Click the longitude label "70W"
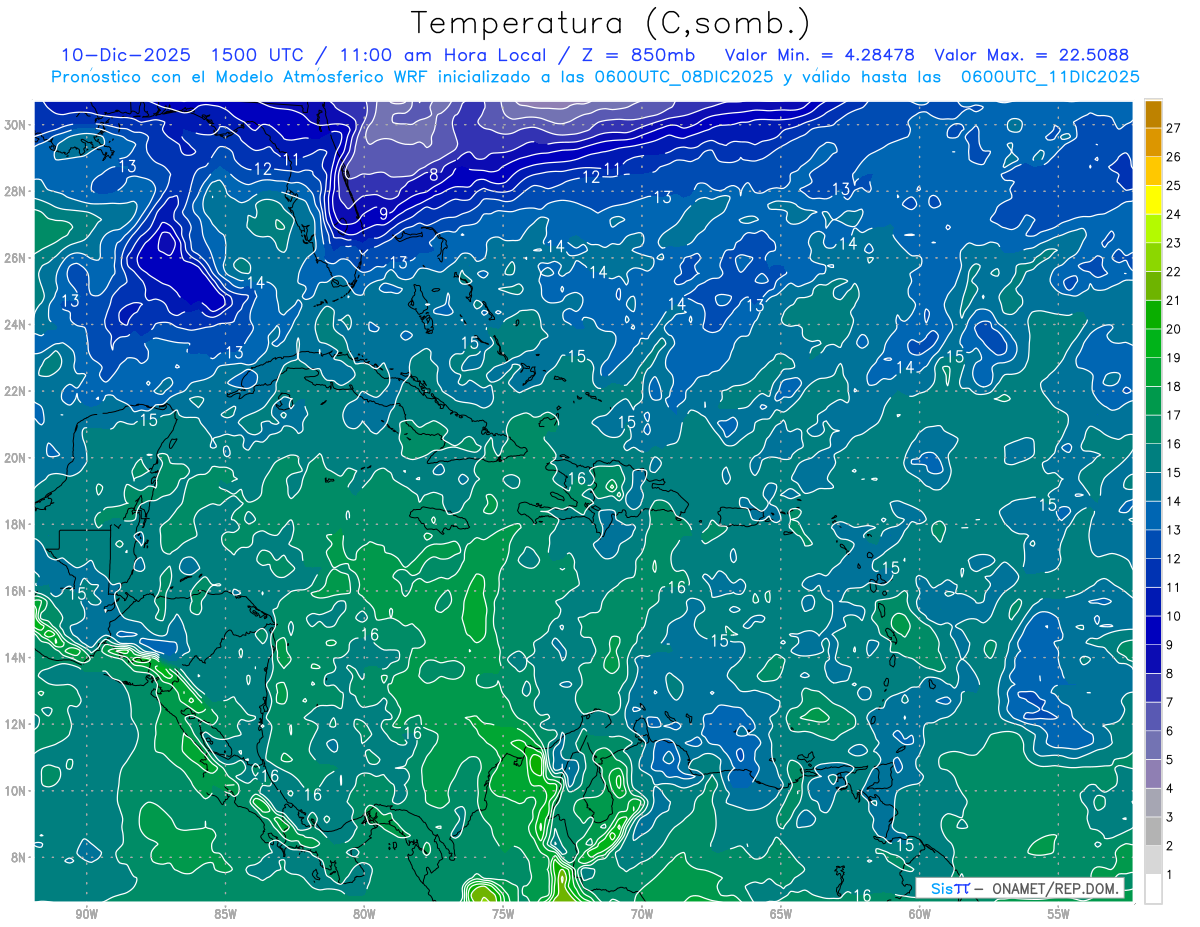Viewport: 1200px width, 927px height. point(642,915)
